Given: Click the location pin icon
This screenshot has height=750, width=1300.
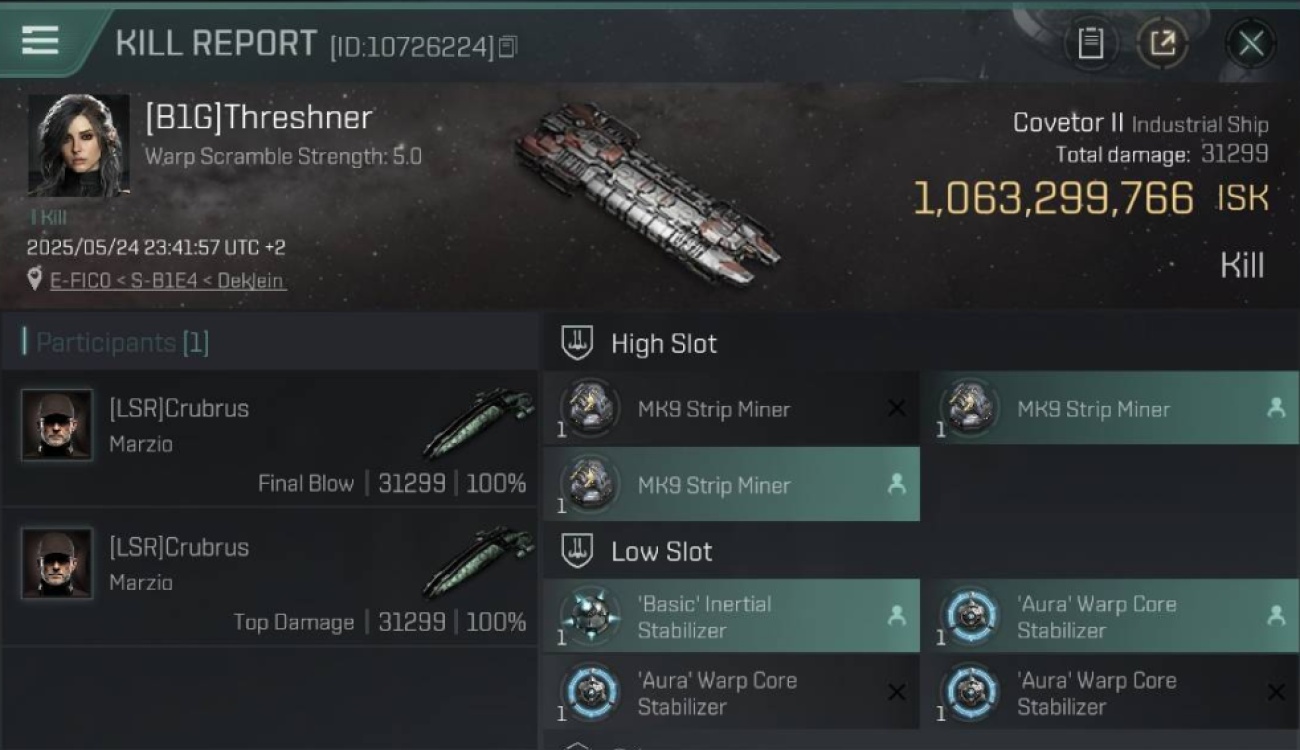Looking at the screenshot, I should point(35,281).
